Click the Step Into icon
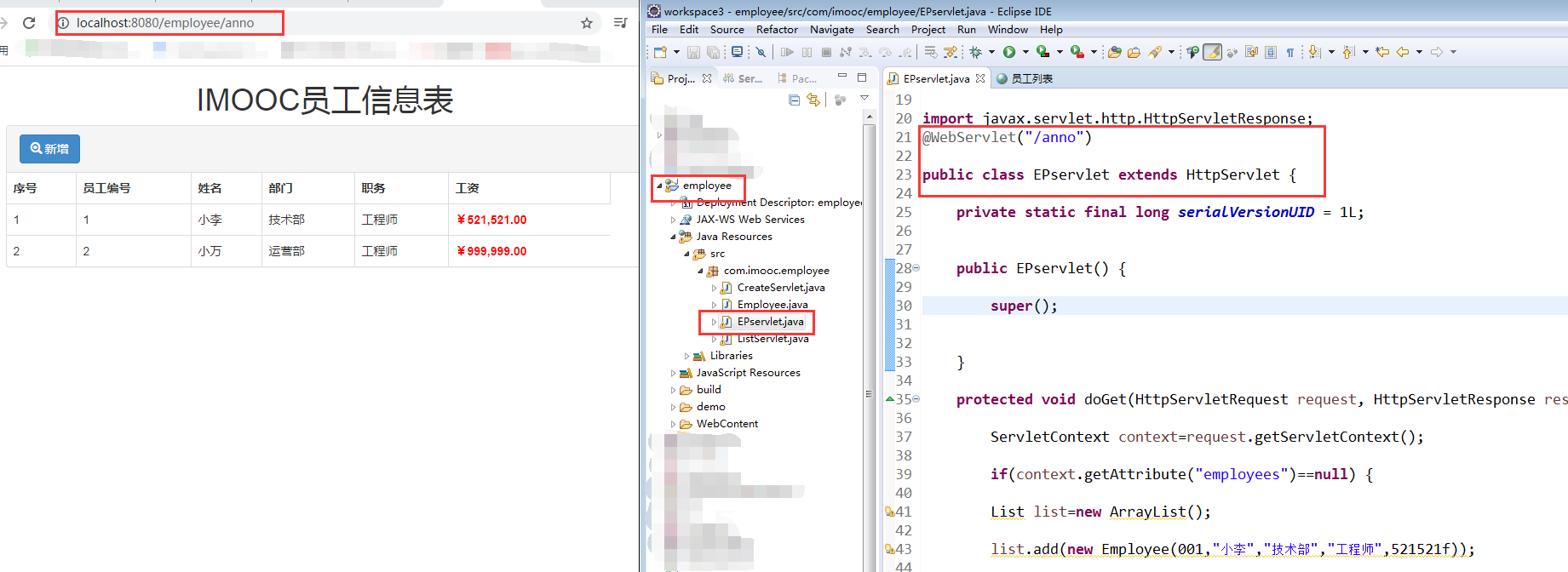This screenshot has height=572, width=1568. tap(865, 52)
